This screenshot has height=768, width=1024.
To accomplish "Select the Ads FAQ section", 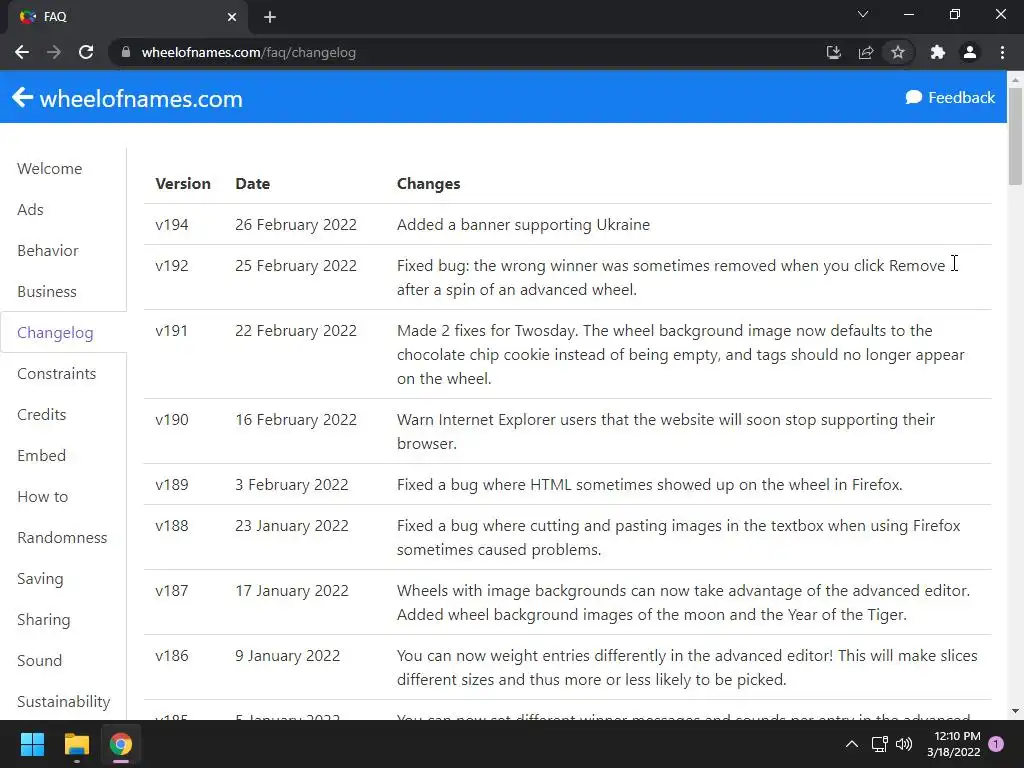I will (x=30, y=210).
